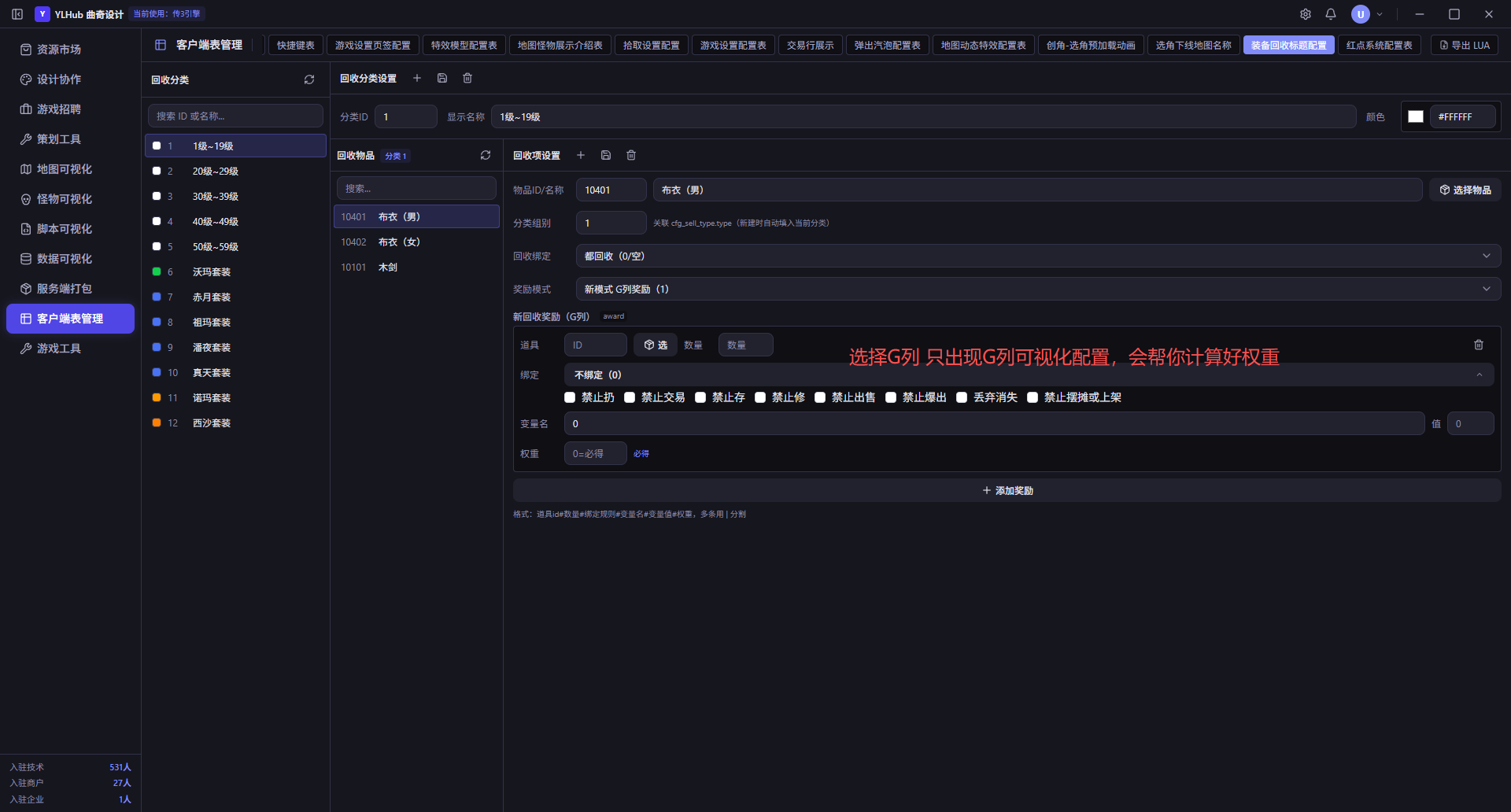Screen dimensions: 1511x812
Task: Delete the reward row with trash icon
Action: click(1479, 345)
